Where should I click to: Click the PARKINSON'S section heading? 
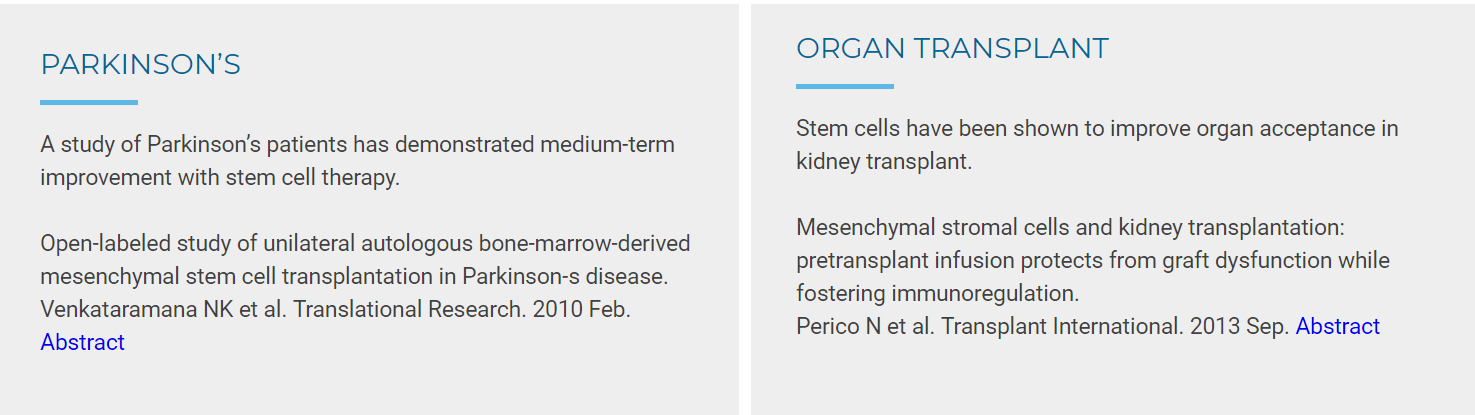[140, 65]
